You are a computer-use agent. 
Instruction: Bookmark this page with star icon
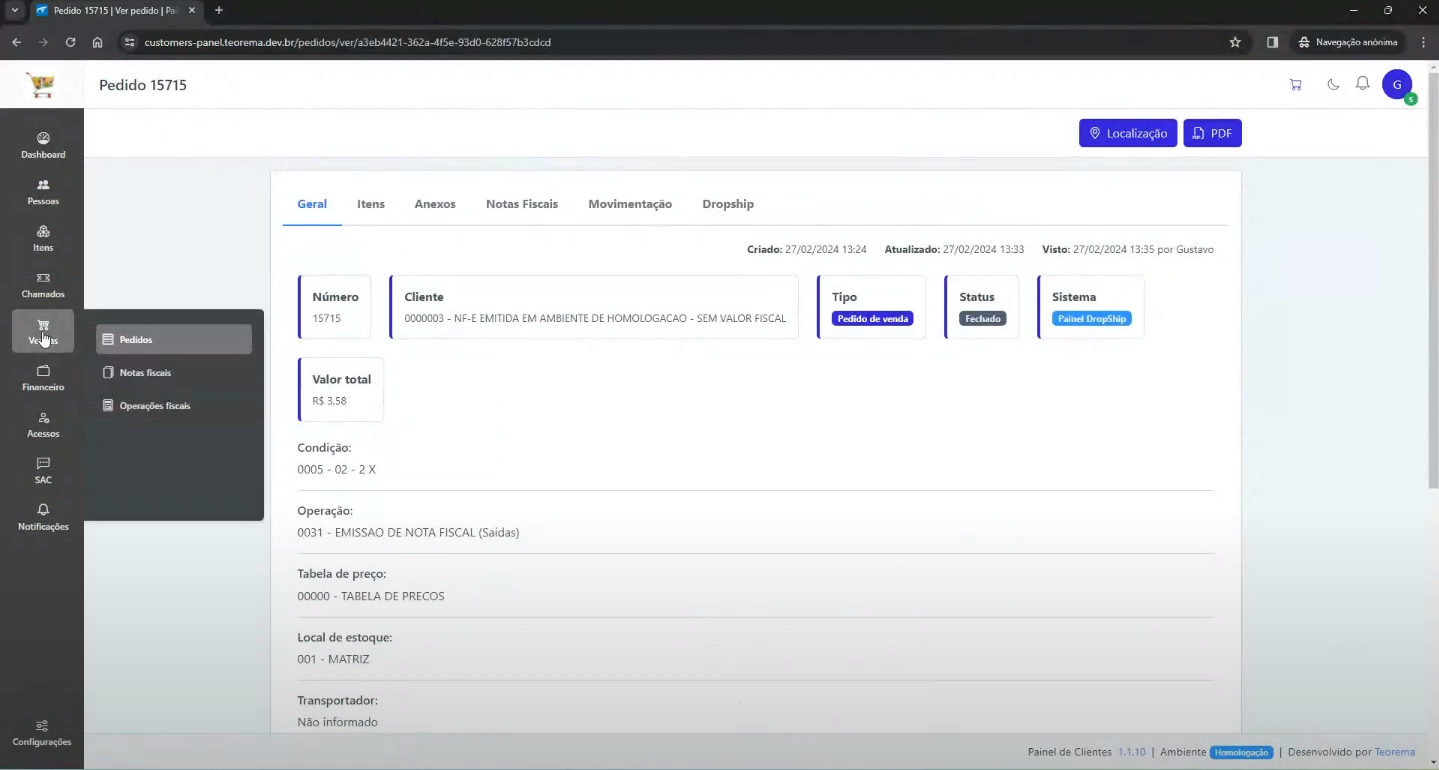click(x=1235, y=42)
